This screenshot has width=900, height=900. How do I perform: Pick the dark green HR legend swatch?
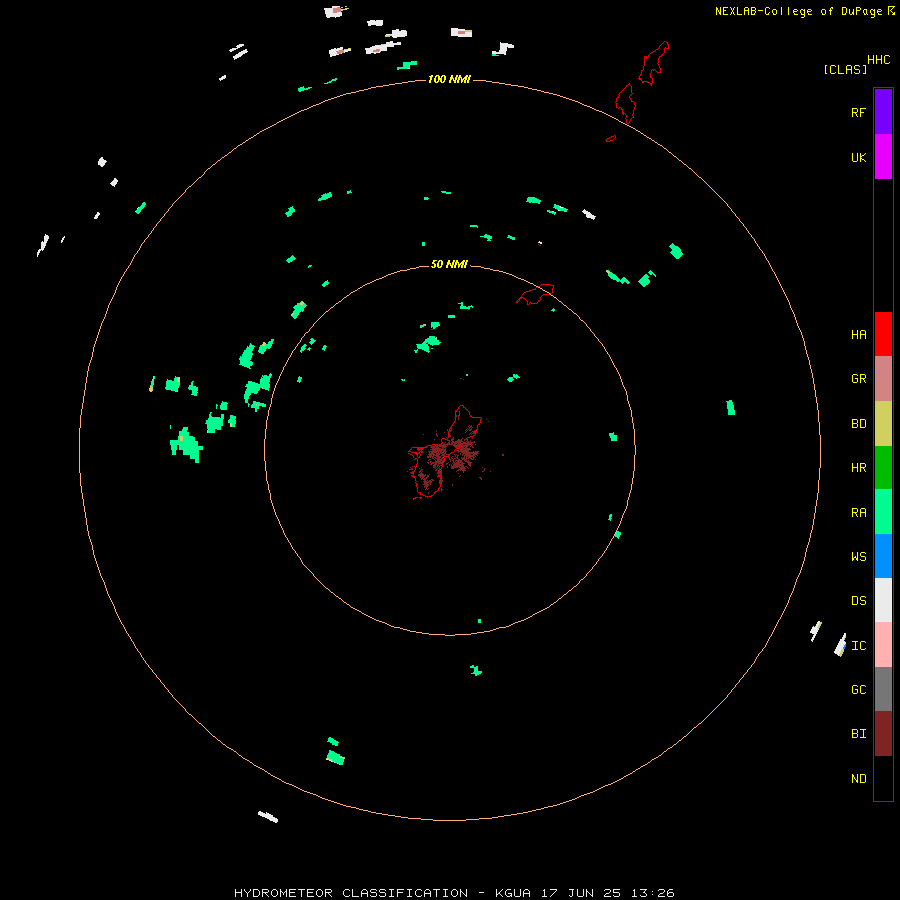point(883,467)
